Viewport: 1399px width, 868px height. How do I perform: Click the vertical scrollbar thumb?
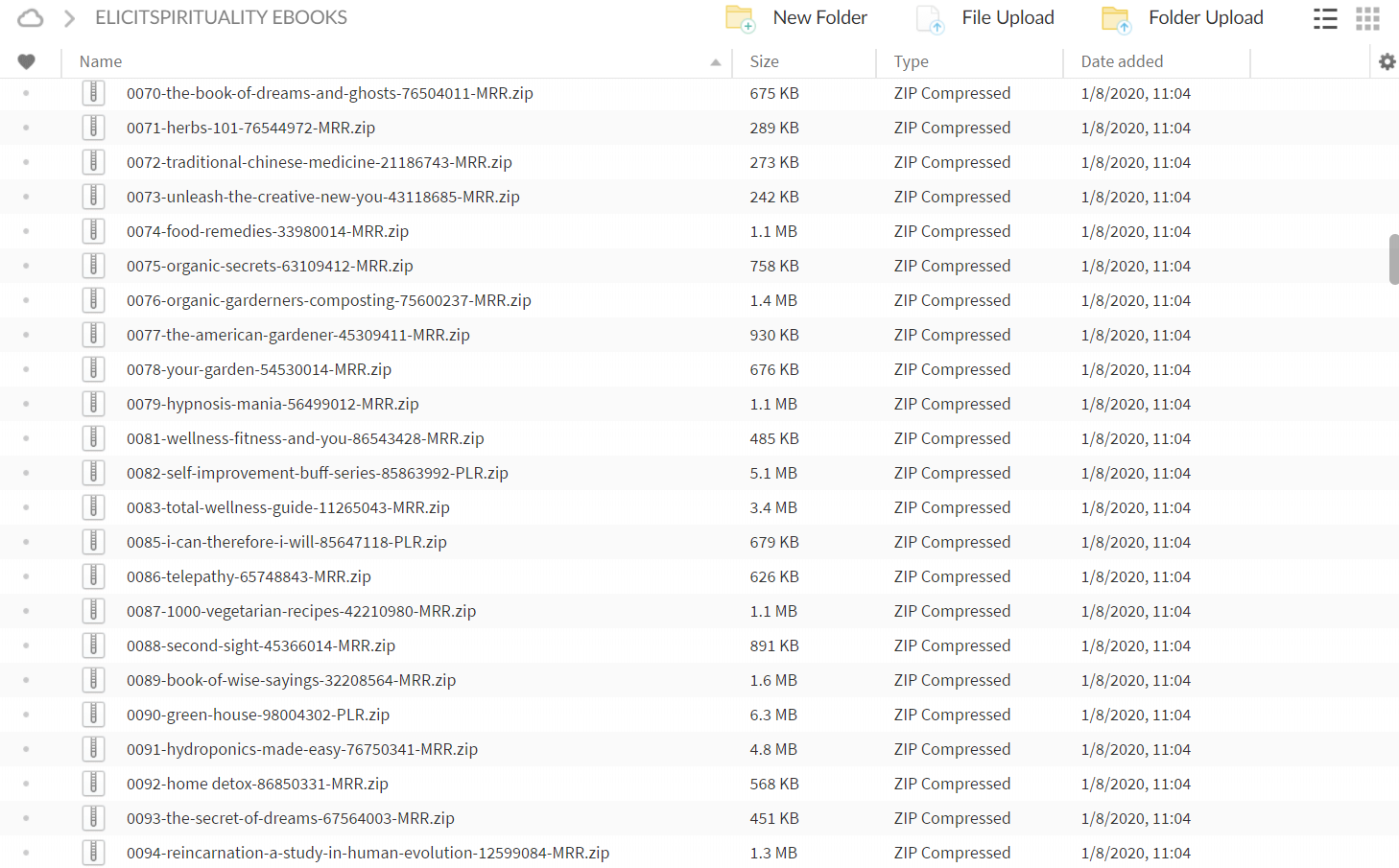click(x=1393, y=259)
